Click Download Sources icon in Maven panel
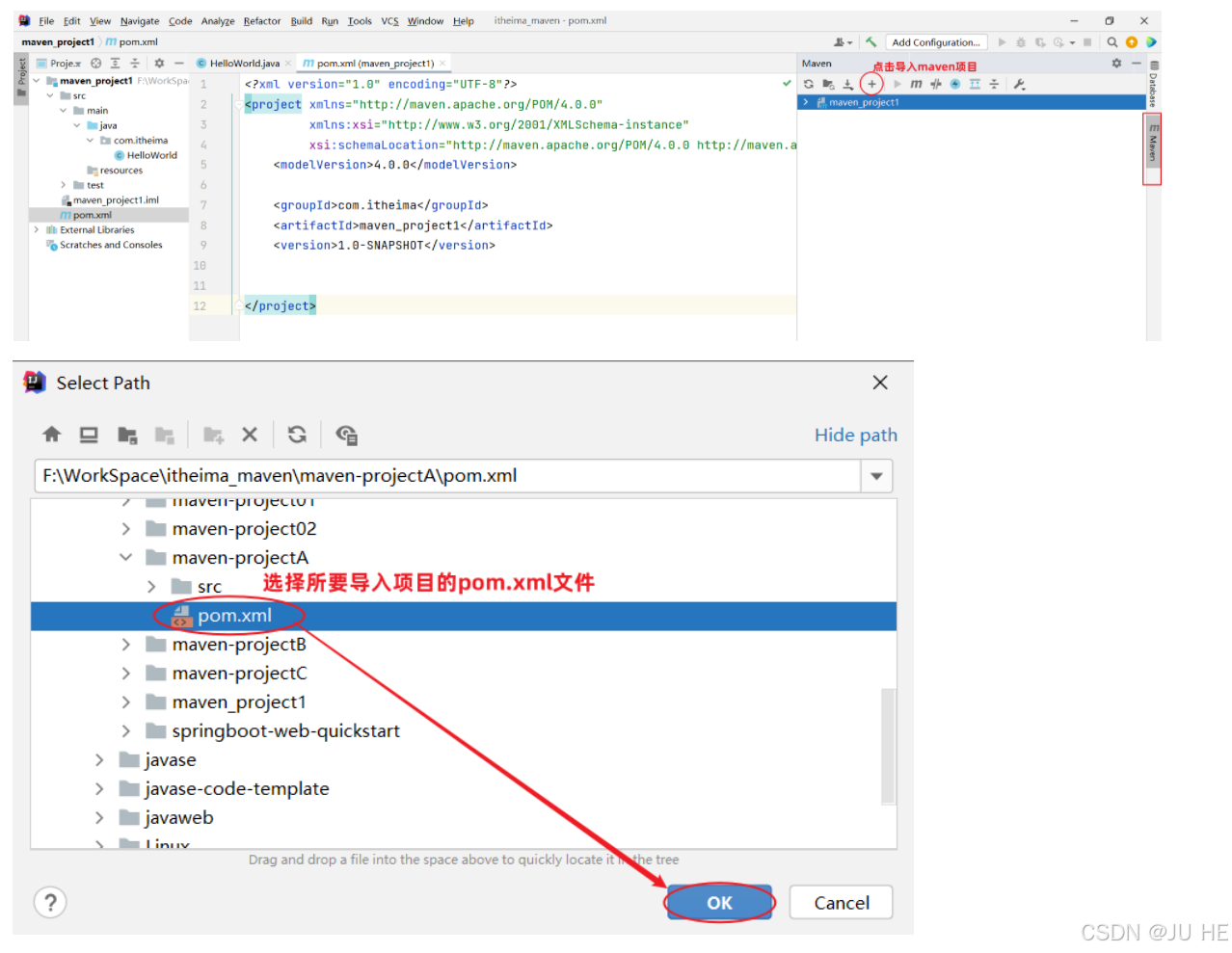Screen dimensions: 1232x953 click(847, 84)
